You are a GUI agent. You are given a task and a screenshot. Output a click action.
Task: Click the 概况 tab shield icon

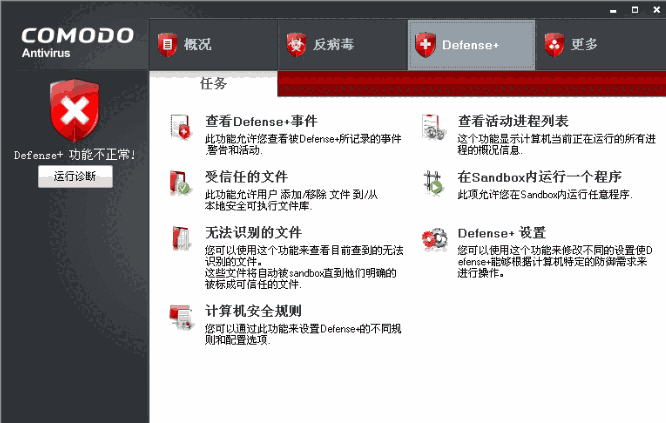(167, 45)
